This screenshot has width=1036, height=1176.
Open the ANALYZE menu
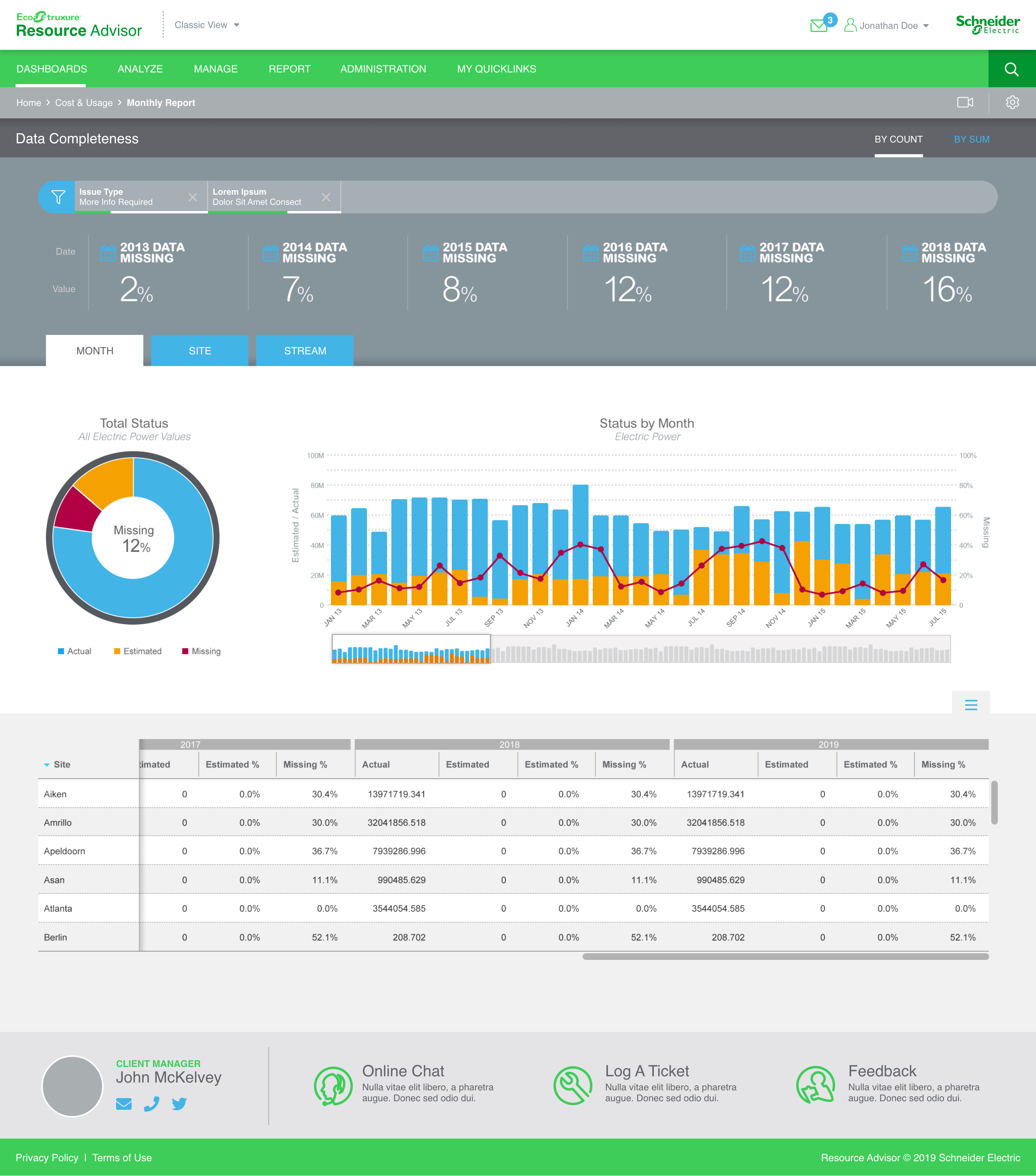[140, 69]
